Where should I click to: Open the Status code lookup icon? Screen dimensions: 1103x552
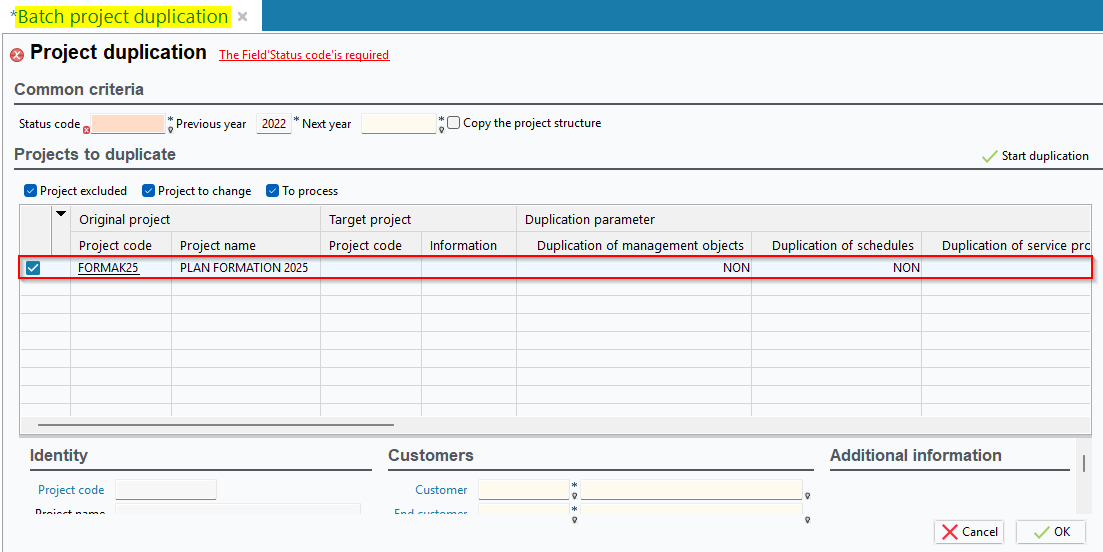coord(170,129)
